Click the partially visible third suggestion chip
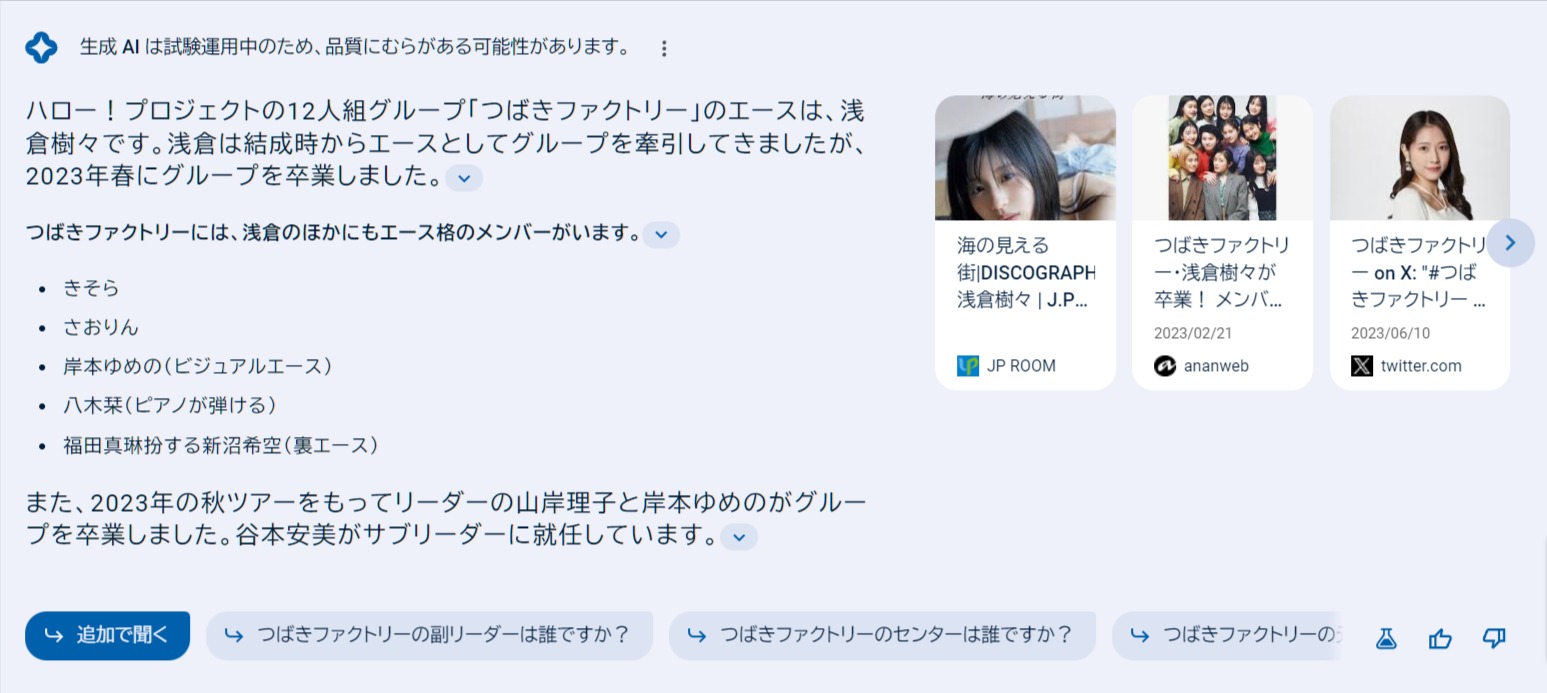The image size is (1547, 693). tap(1227, 636)
